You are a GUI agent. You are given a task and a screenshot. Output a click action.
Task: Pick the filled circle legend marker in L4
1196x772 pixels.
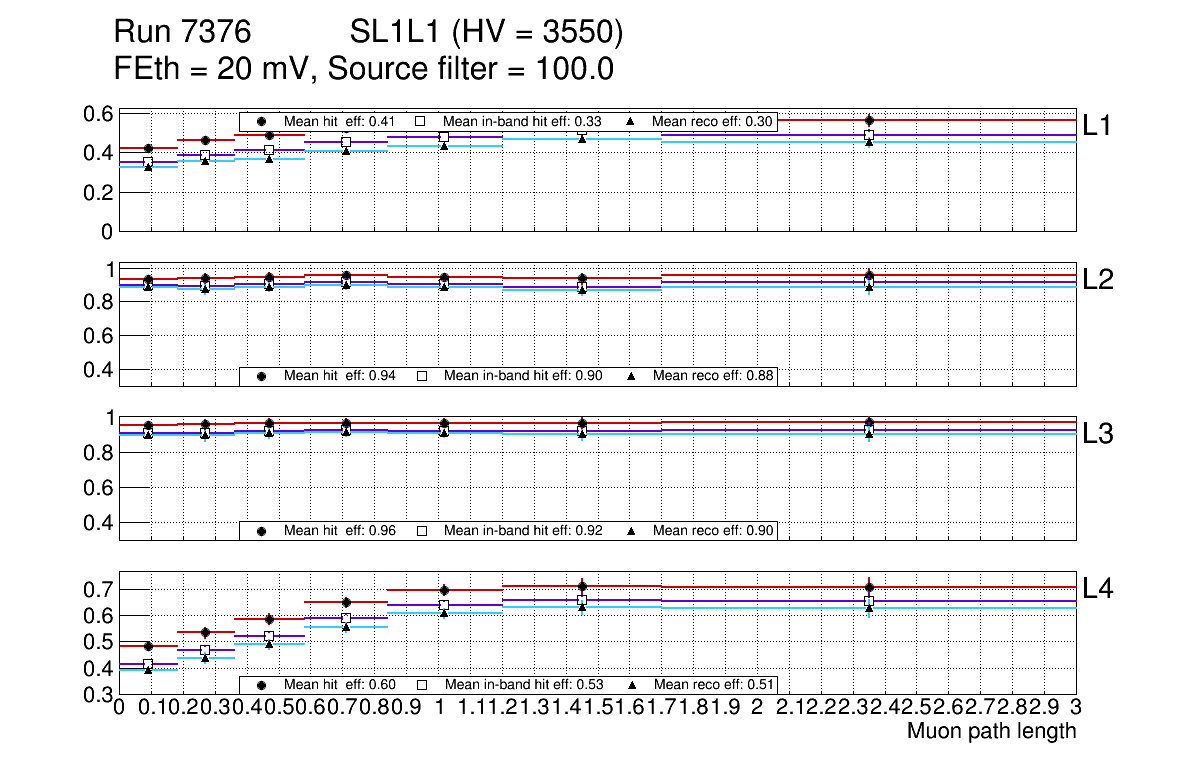(262, 685)
